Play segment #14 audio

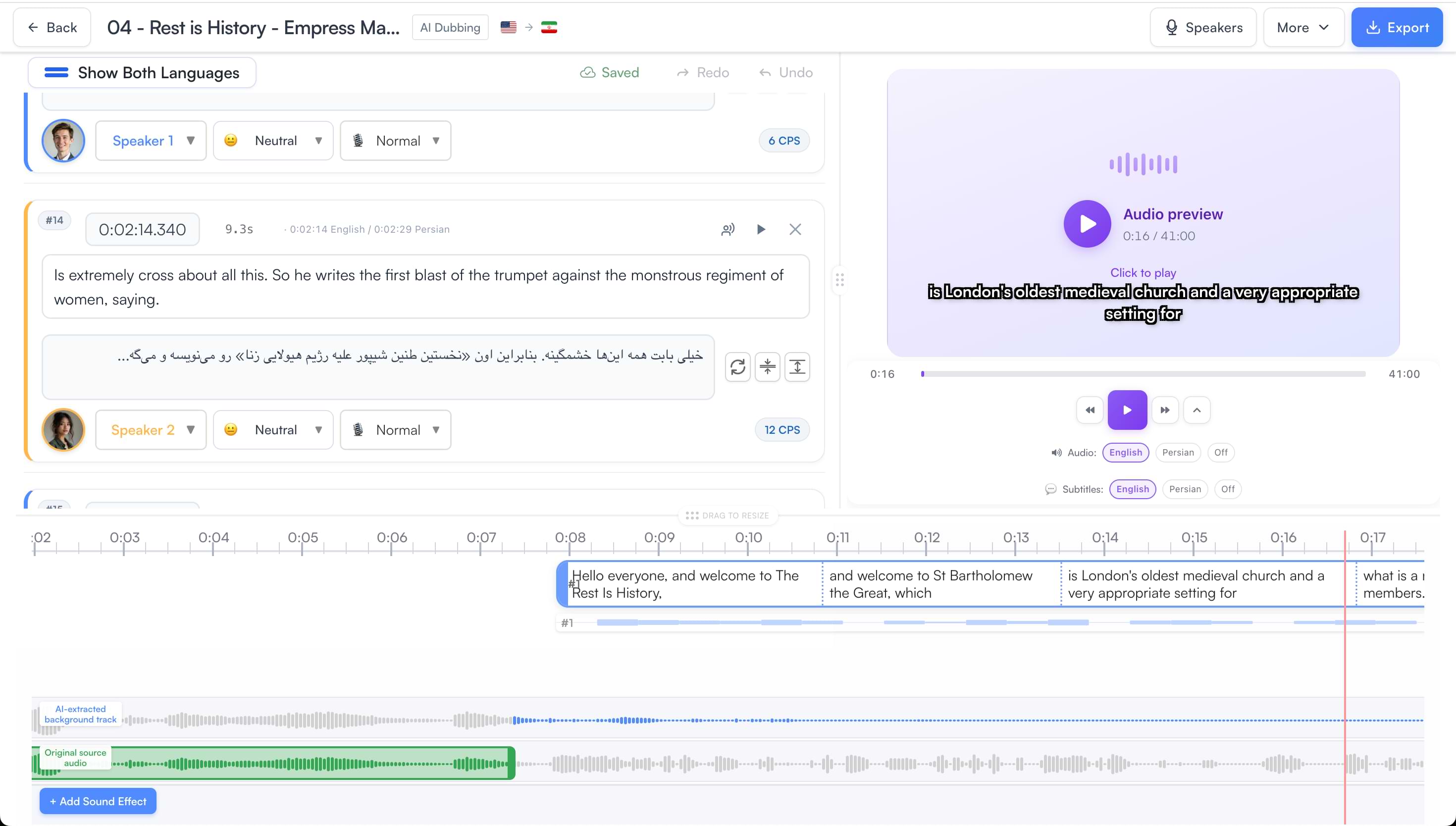click(x=761, y=229)
